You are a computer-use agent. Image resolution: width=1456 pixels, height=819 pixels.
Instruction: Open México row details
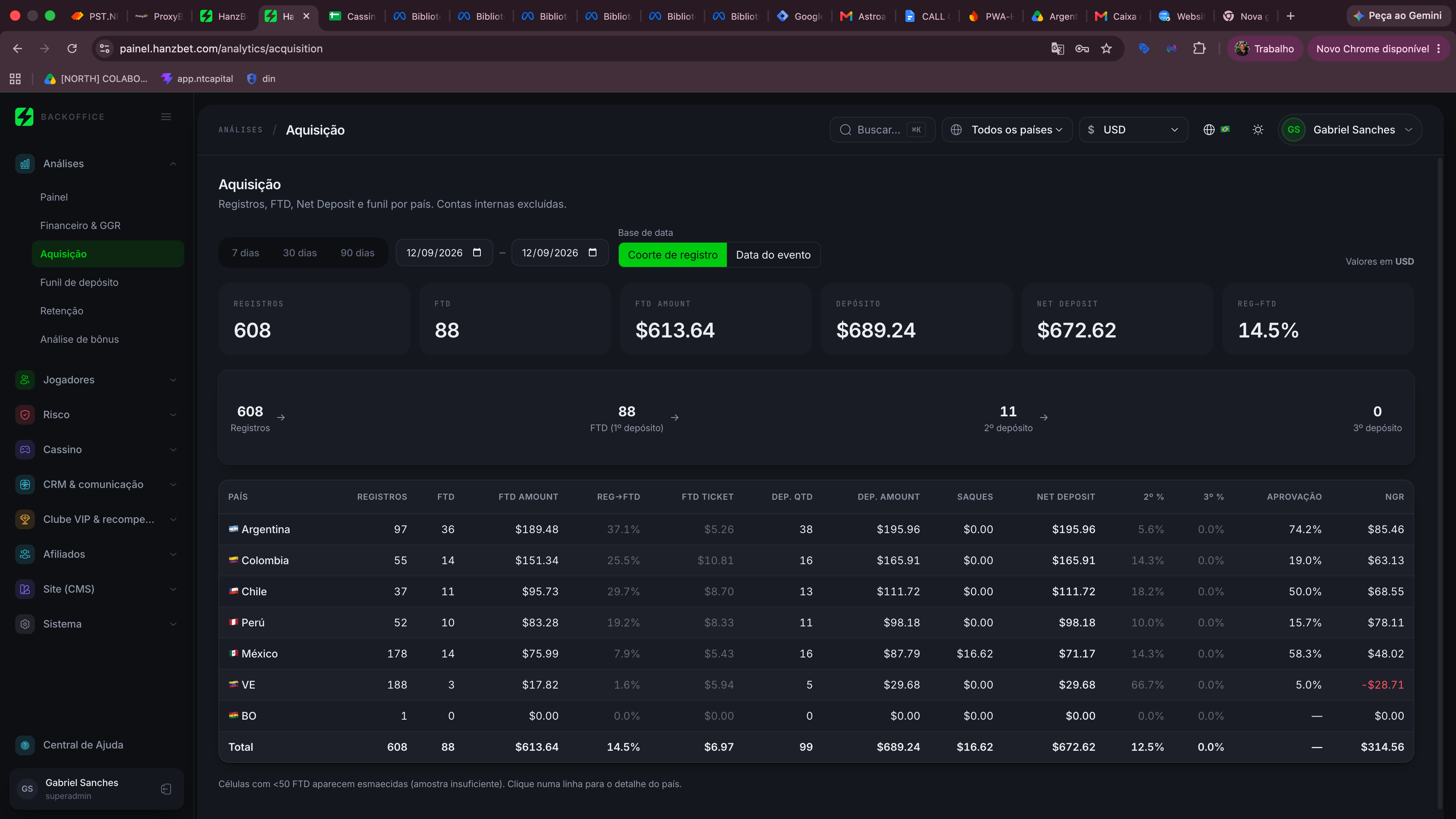[x=816, y=654]
